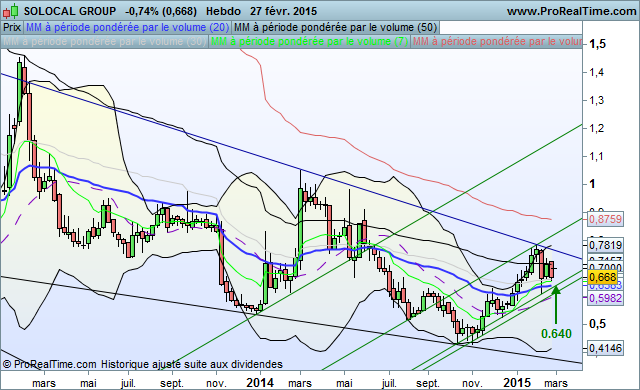The height and width of the screenshot is (390, 640).
Task: Click the green 0.640 support annotation
Action: point(556,334)
